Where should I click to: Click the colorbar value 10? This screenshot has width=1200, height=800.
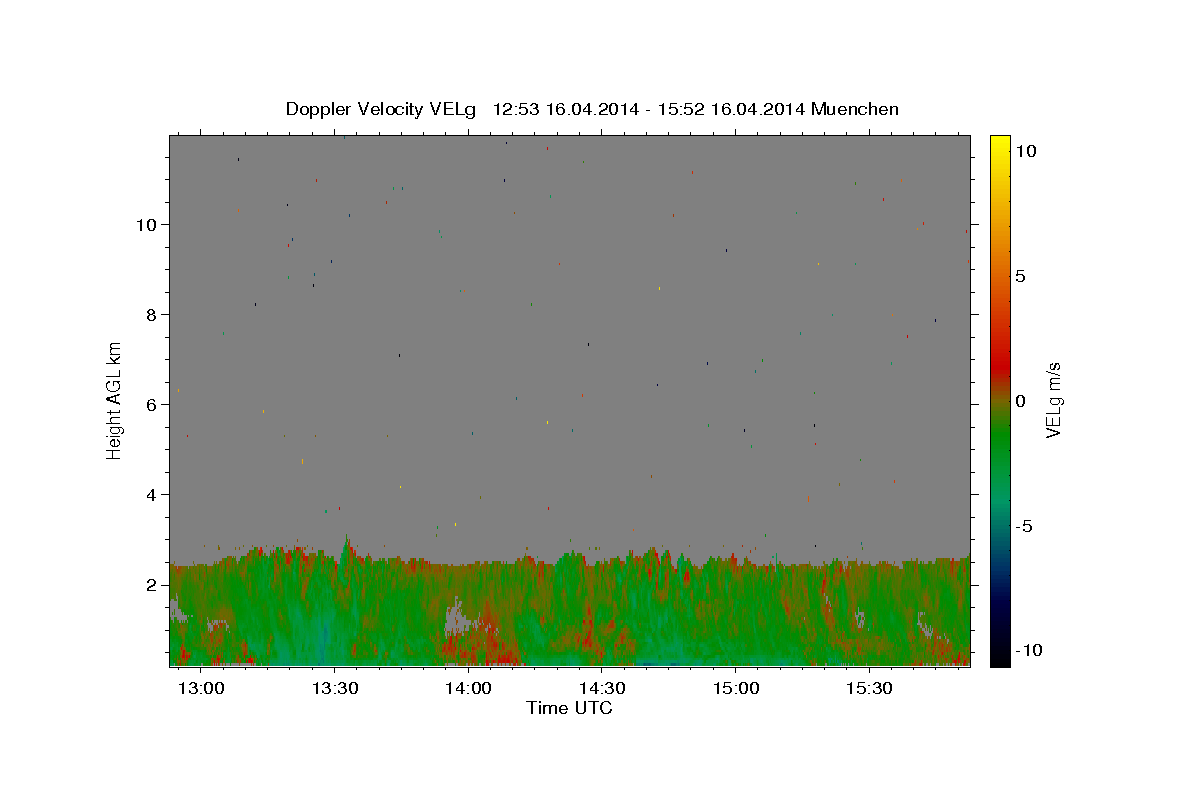1025,151
